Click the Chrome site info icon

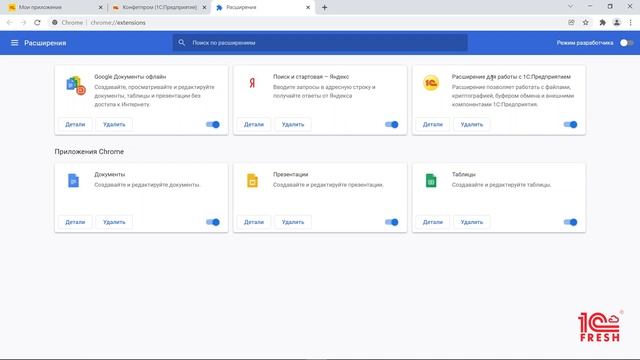point(55,22)
